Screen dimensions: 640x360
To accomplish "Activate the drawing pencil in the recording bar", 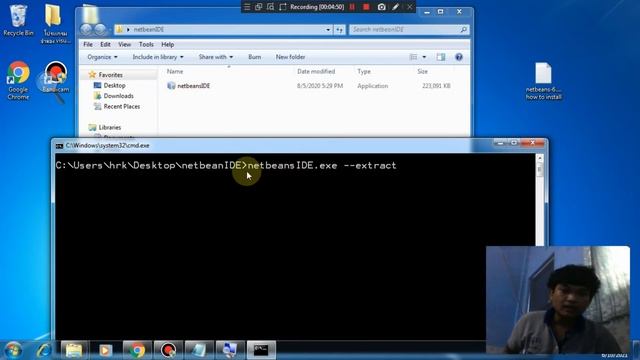I will pos(395,7).
